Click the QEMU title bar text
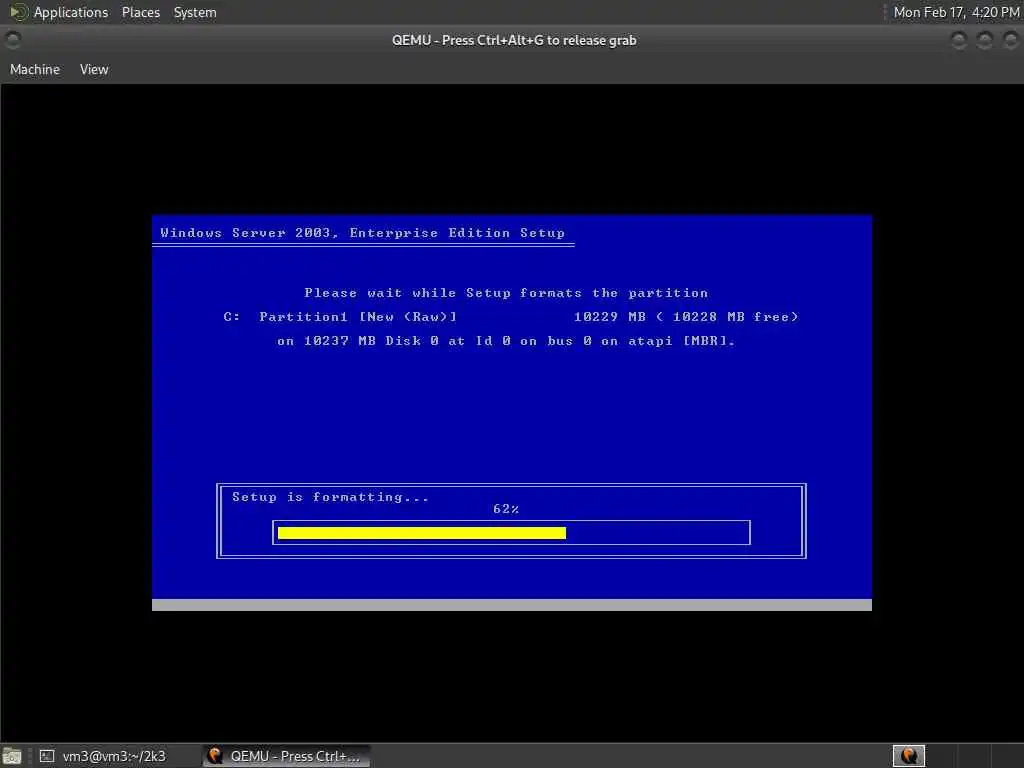Viewport: 1024px width, 768px height. coord(514,40)
